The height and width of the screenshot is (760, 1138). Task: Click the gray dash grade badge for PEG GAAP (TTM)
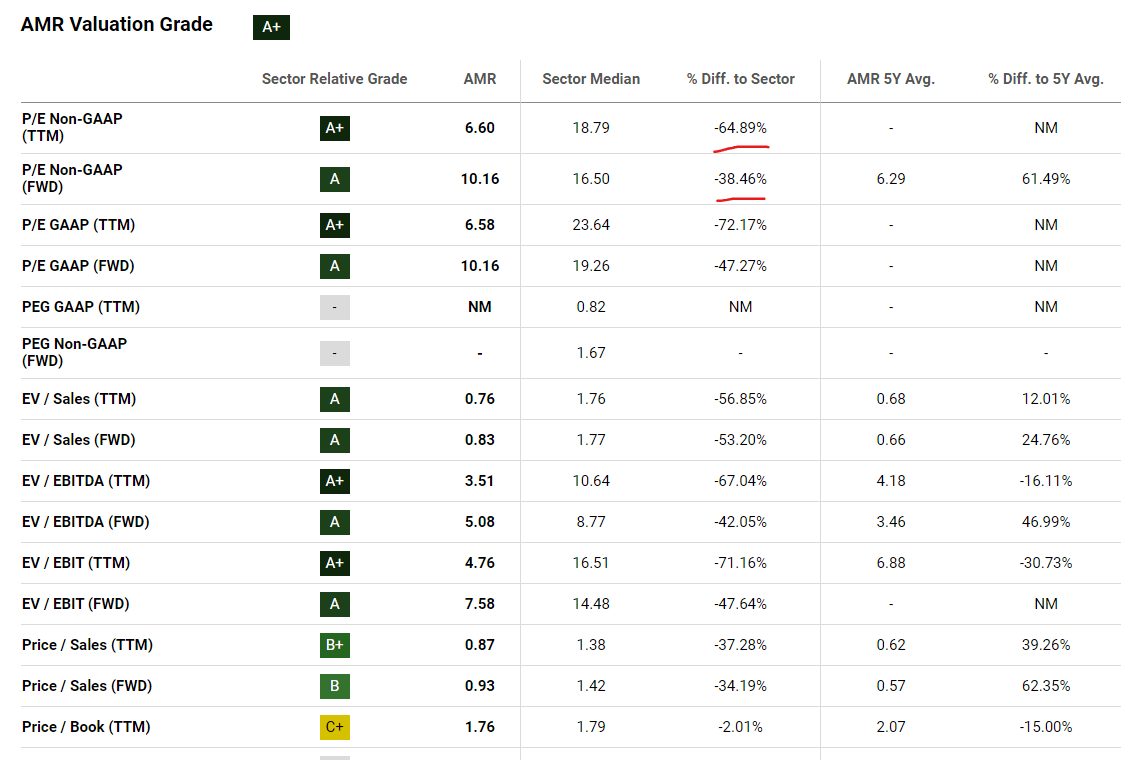[335, 307]
